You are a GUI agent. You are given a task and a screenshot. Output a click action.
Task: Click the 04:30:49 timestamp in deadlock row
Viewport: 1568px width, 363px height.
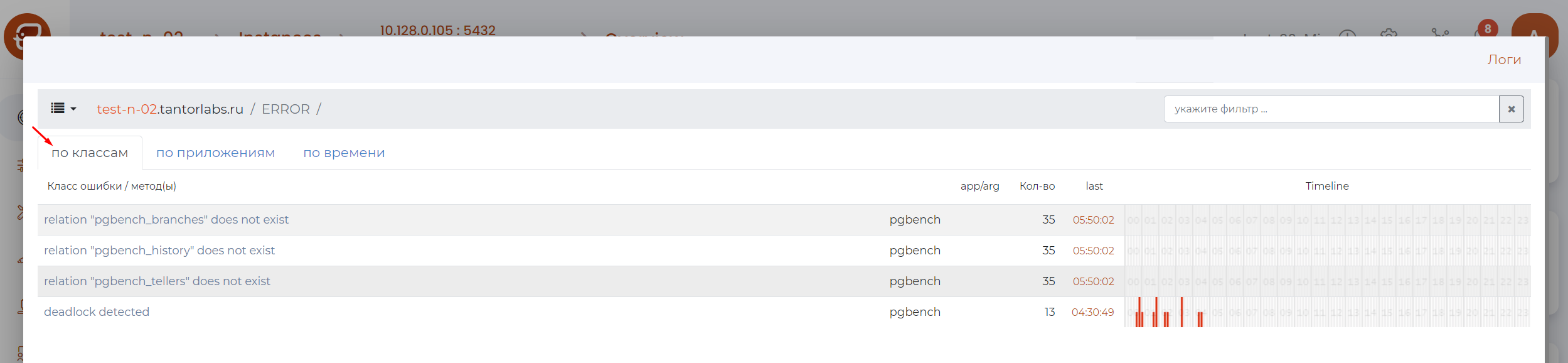coord(1092,312)
